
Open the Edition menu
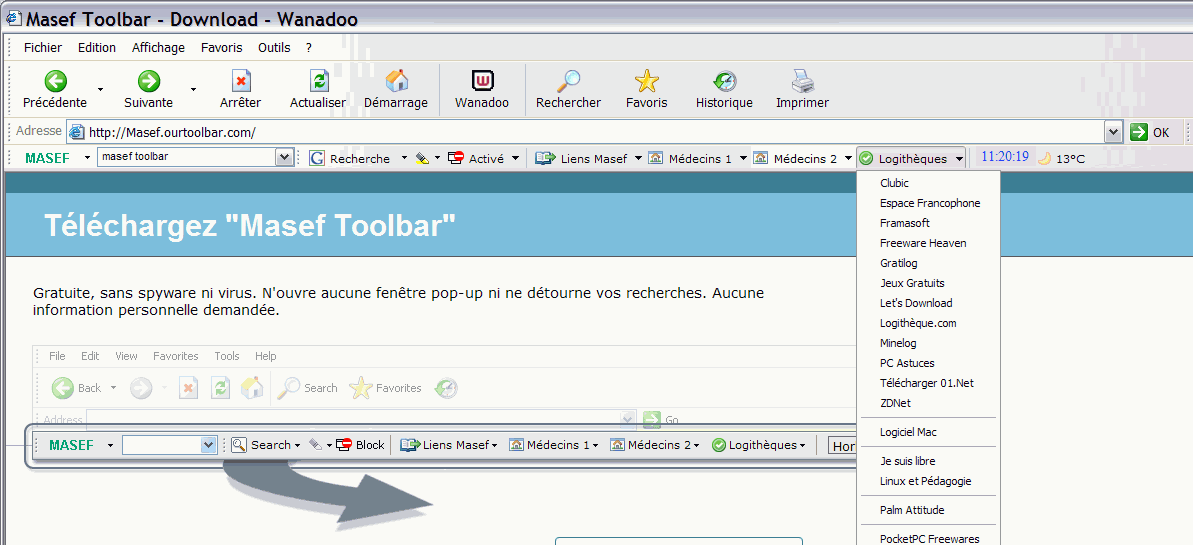[x=97, y=47]
